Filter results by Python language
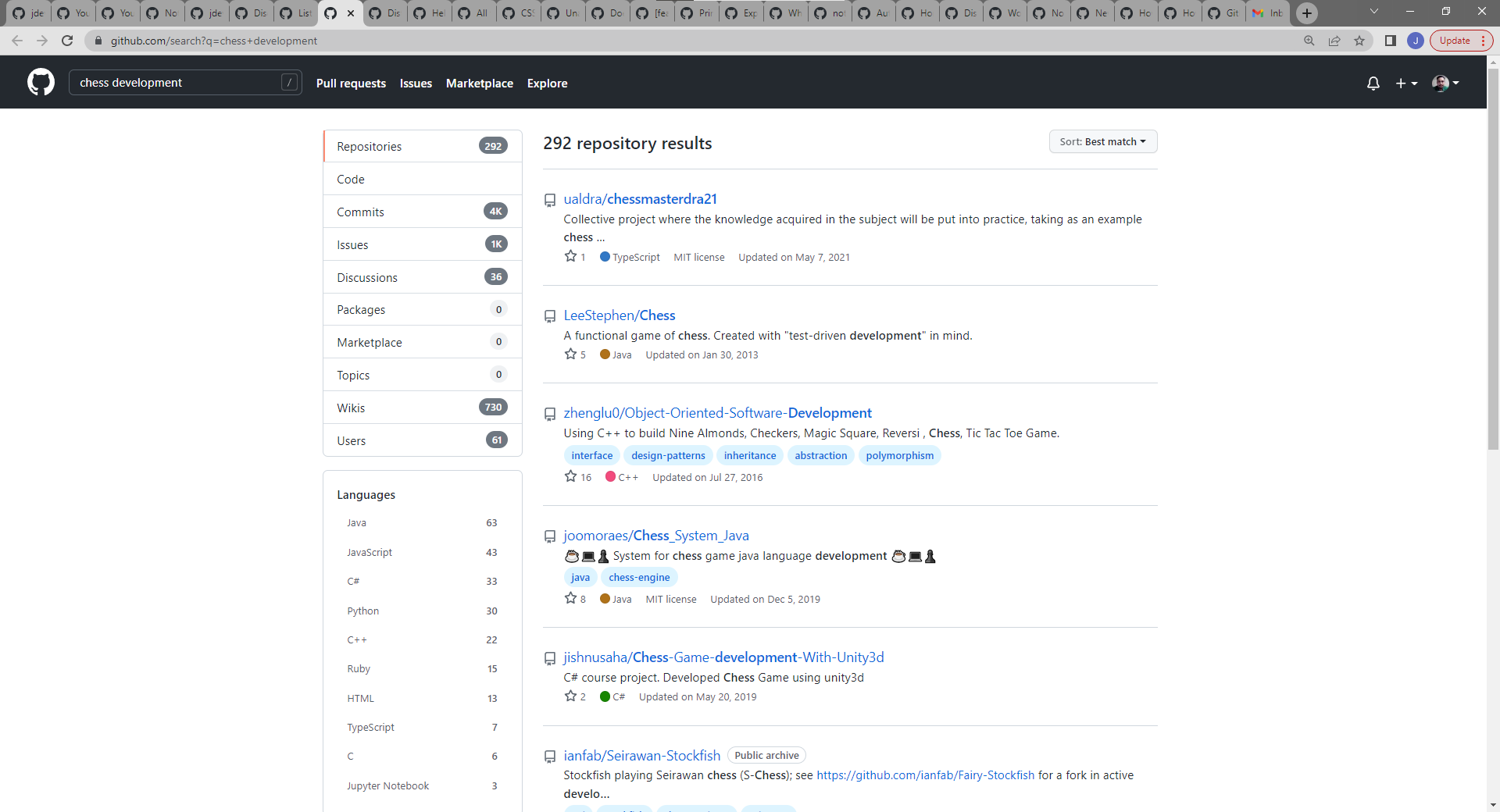 (422, 611)
